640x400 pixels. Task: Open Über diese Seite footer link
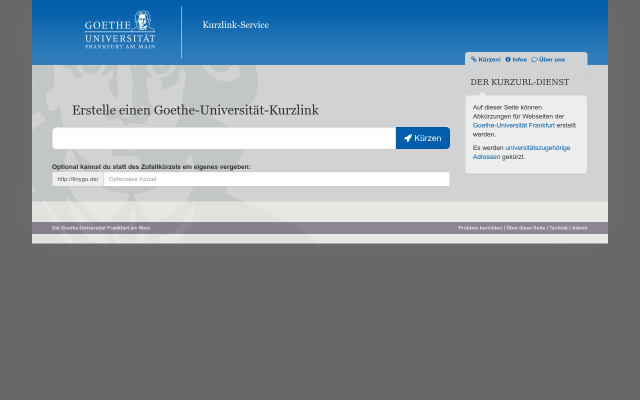(x=526, y=228)
